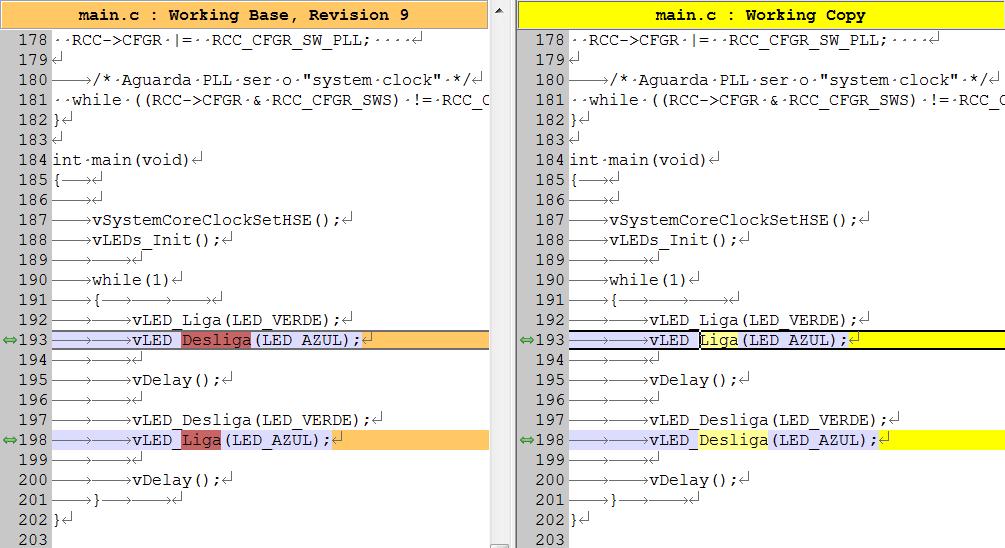
Task: Click change marker icon at line 193 left pane
Action: coord(9,340)
